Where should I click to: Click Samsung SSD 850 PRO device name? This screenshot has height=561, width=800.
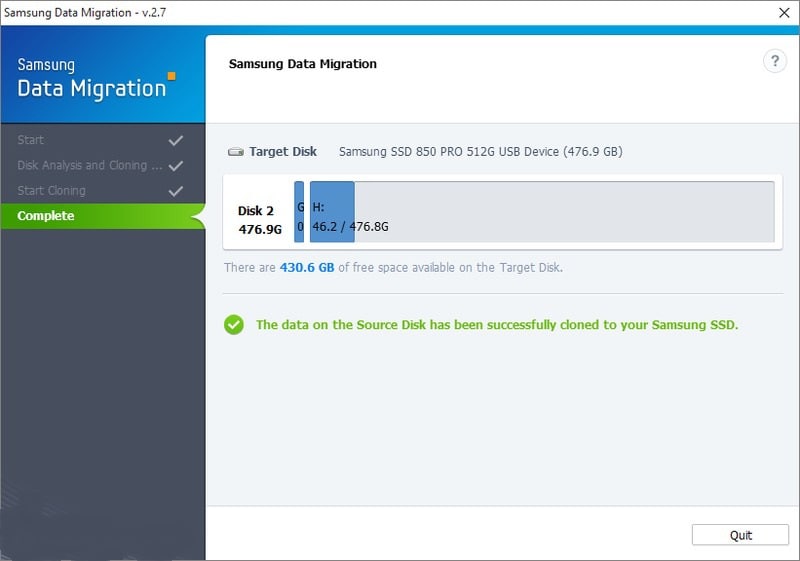[x=481, y=151]
